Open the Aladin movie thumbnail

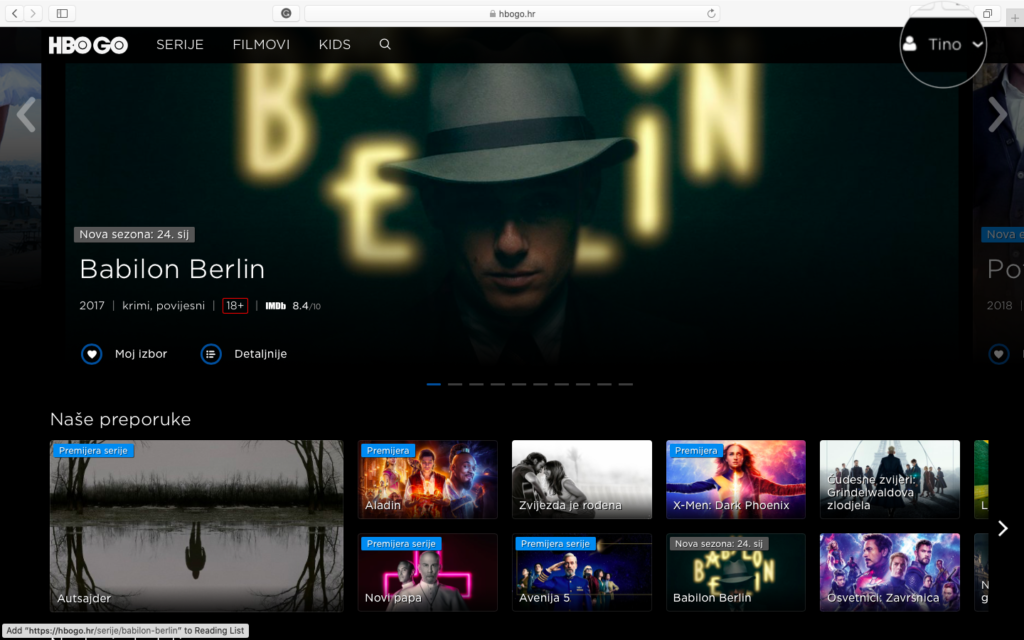click(x=428, y=479)
